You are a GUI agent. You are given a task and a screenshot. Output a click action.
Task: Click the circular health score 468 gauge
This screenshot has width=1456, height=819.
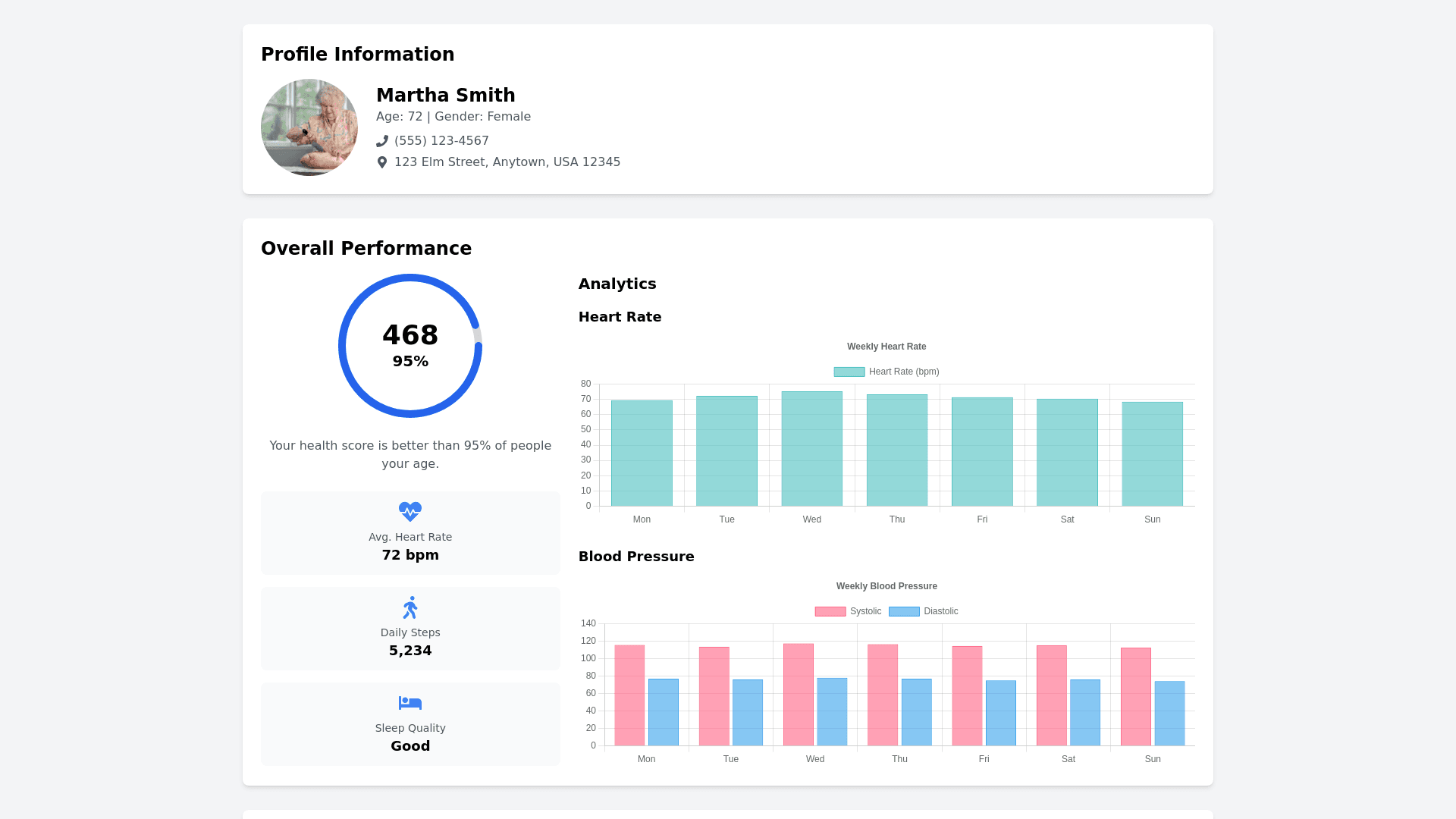[410, 346]
